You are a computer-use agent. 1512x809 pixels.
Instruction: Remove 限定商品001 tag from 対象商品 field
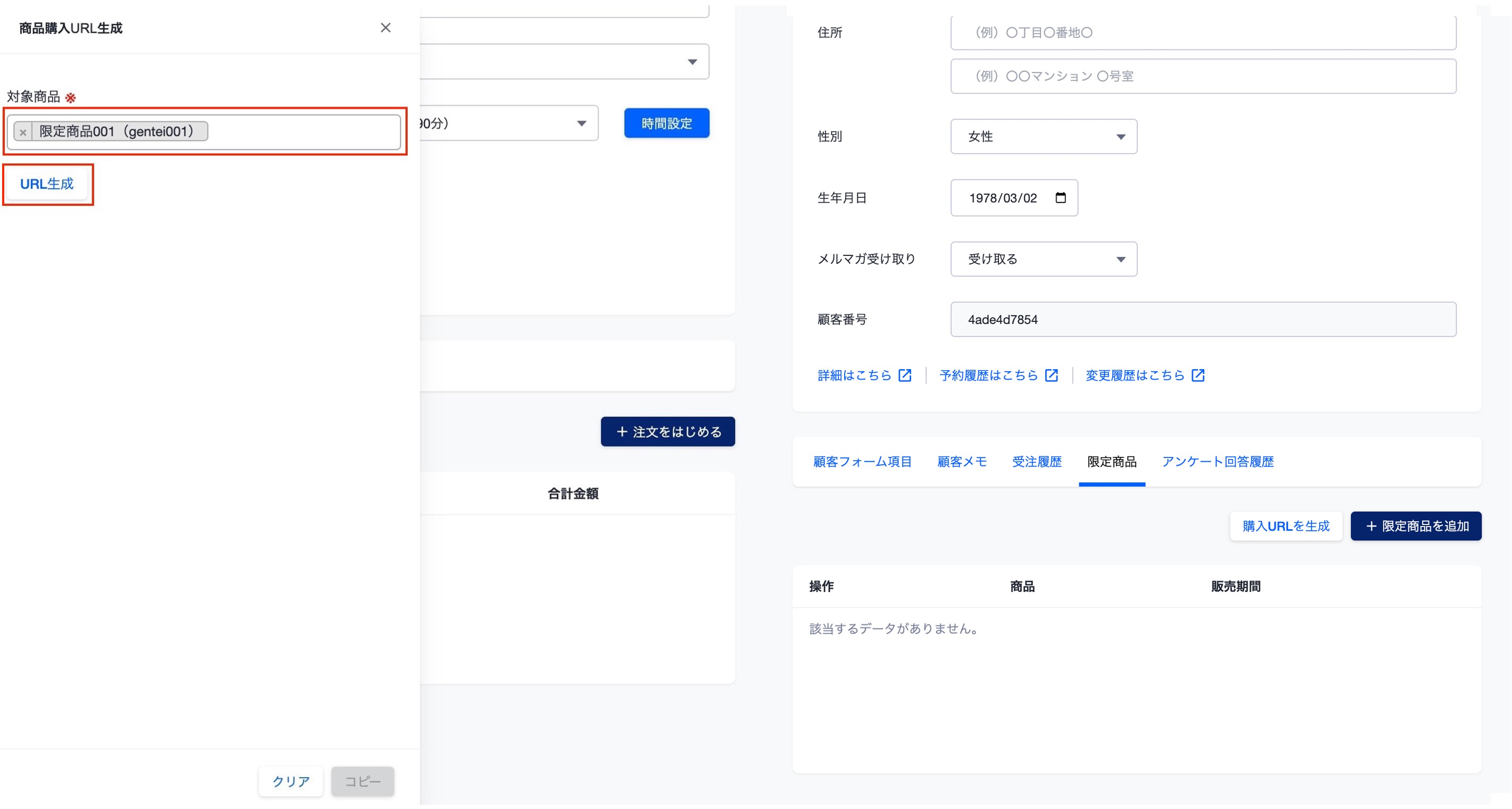23,132
